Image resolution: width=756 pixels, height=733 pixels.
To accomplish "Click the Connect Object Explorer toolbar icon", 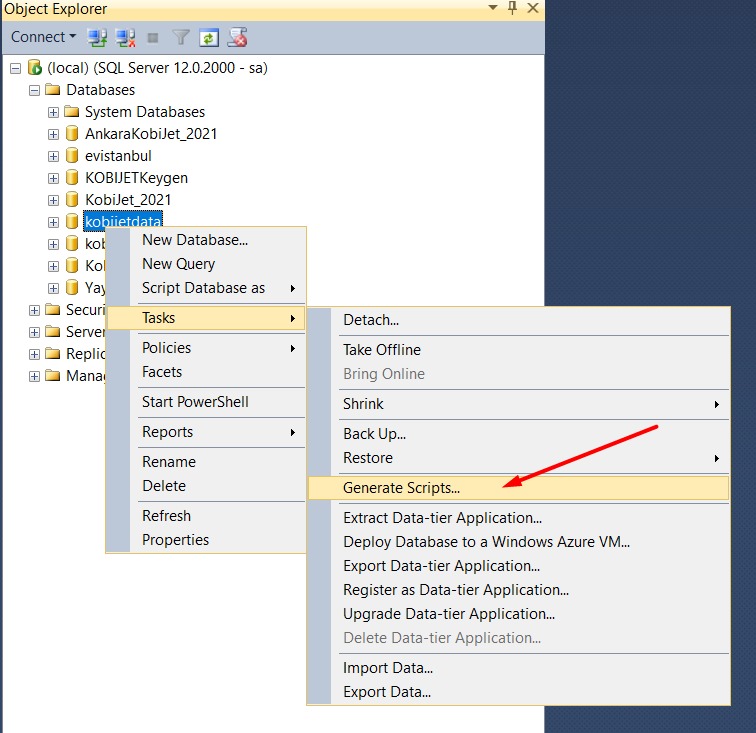I will [97, 37].
